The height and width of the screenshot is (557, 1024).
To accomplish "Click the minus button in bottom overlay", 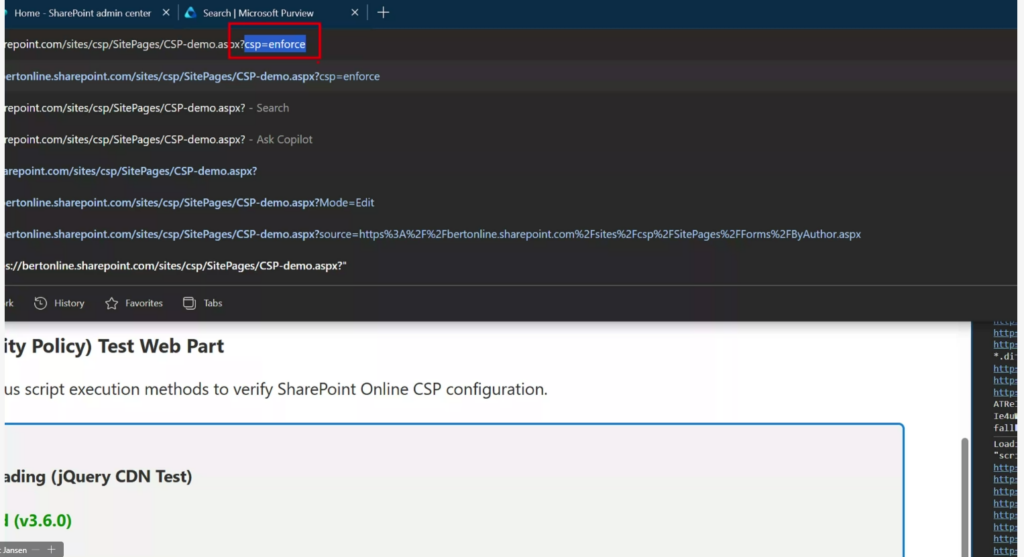I will pyautogui.click(x=37, y=550).
